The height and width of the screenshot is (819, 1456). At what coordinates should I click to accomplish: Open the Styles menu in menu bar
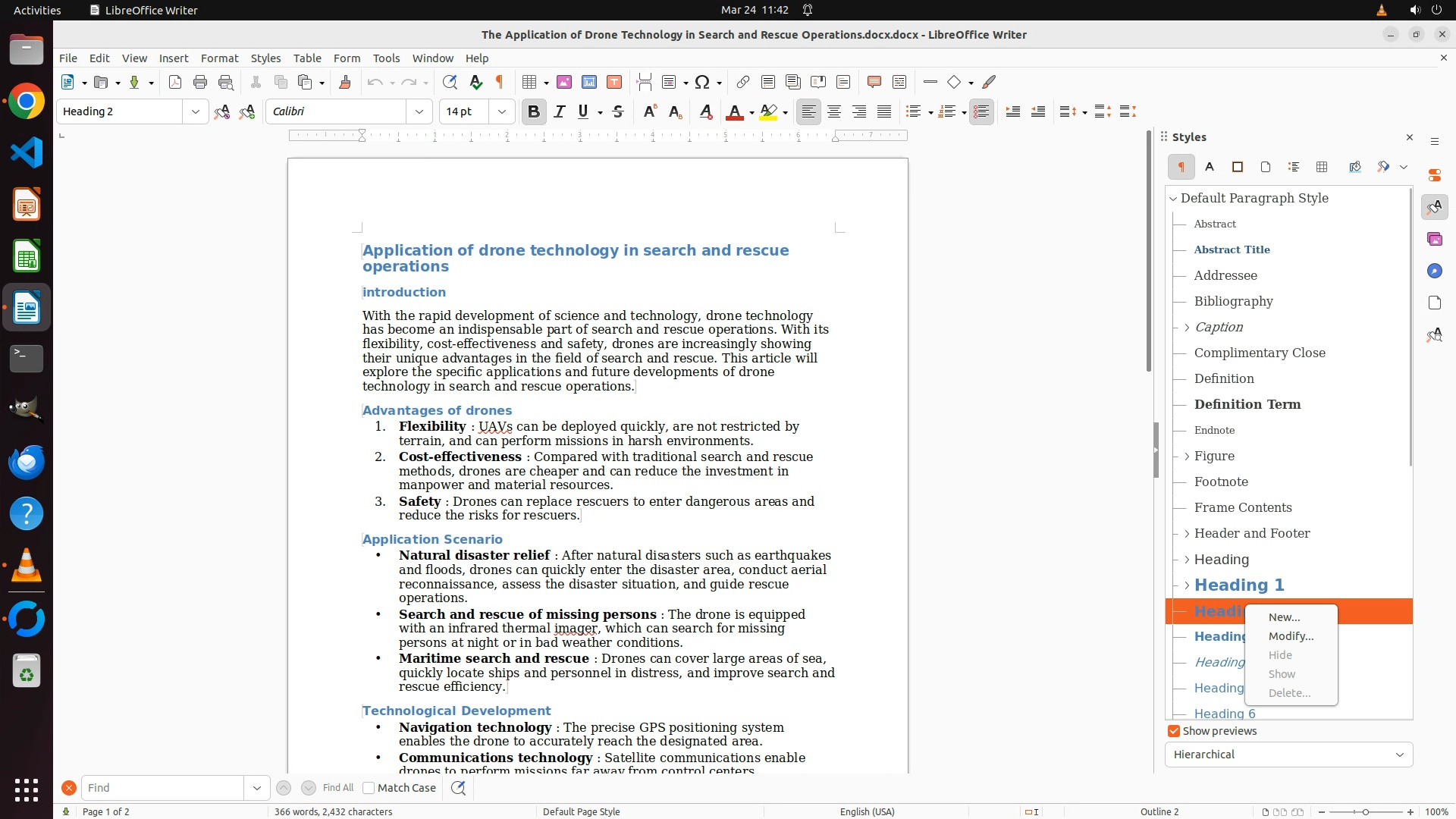point(265,58)
